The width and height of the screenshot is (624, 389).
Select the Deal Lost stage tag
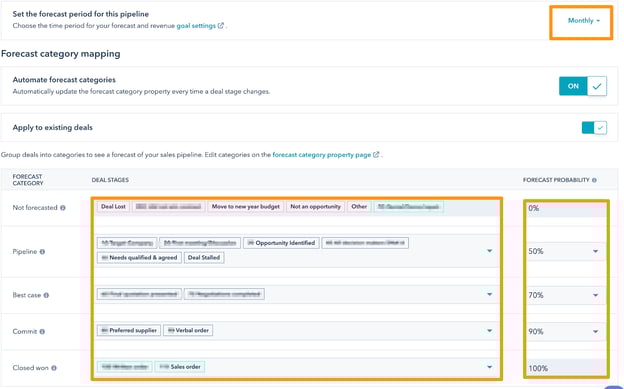point(113,207)
